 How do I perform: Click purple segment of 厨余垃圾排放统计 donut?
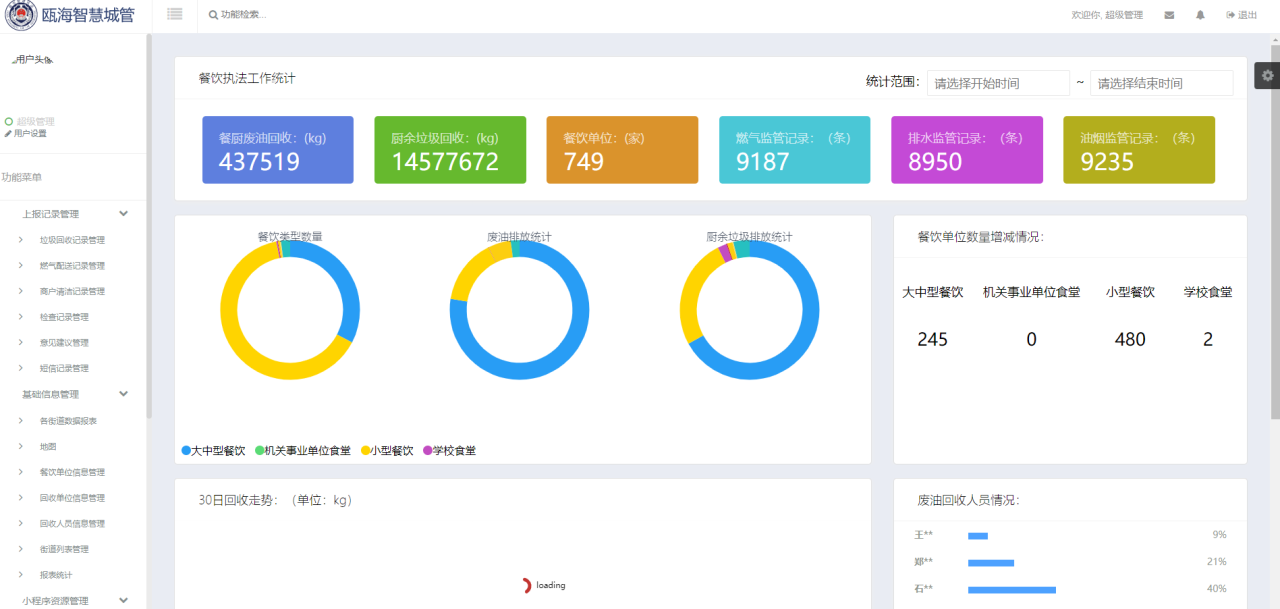point(725,253)
